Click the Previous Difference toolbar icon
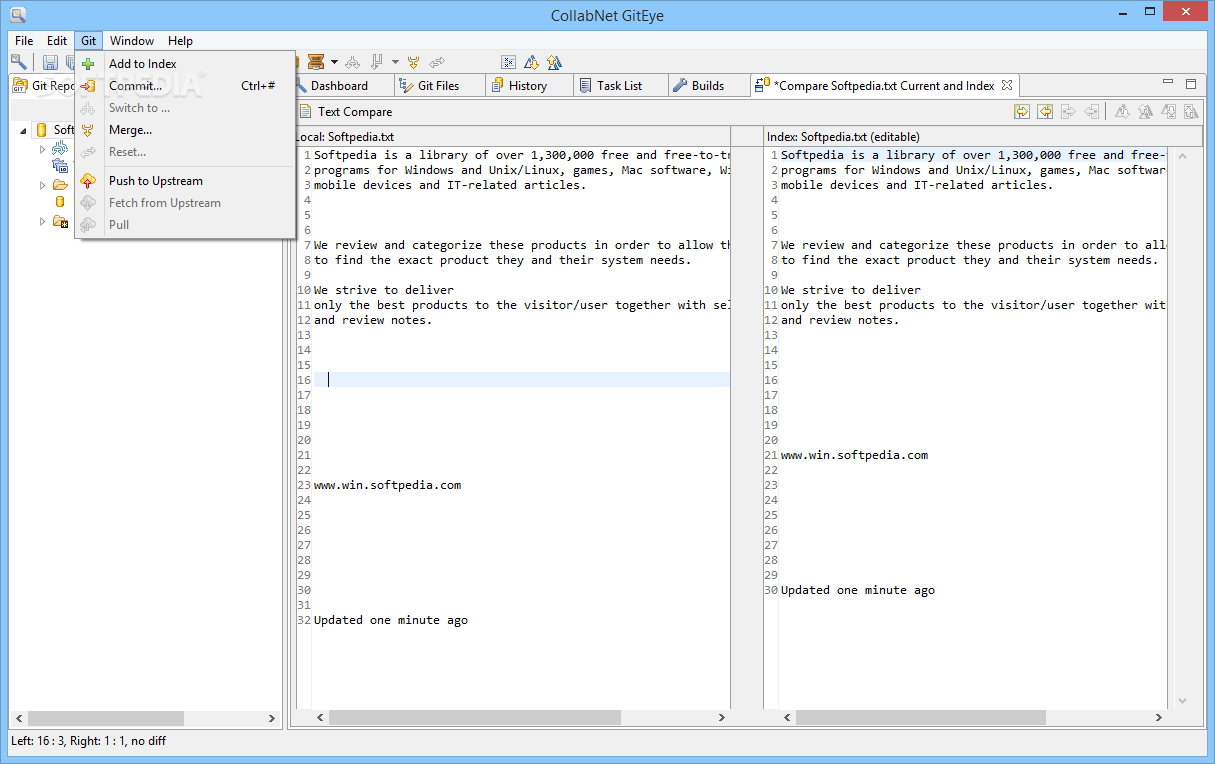The width and height of the screenshot is (1215, 764). click(x=554, y=62)
